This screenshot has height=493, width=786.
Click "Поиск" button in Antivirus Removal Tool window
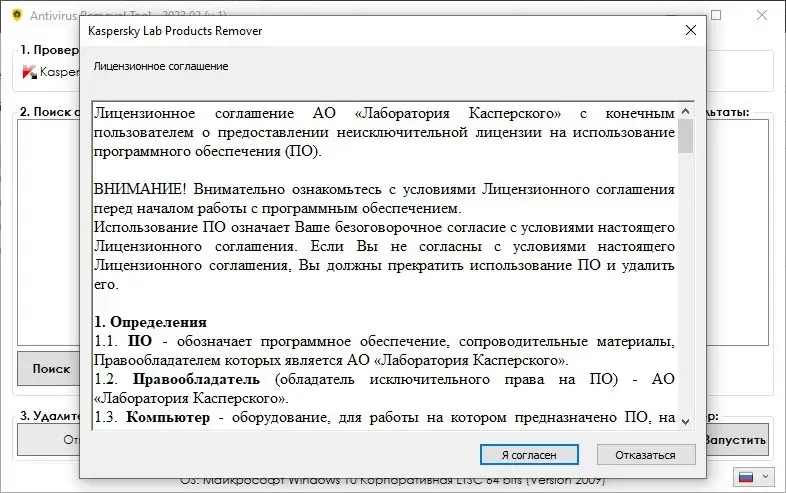(x=48, y=369)
